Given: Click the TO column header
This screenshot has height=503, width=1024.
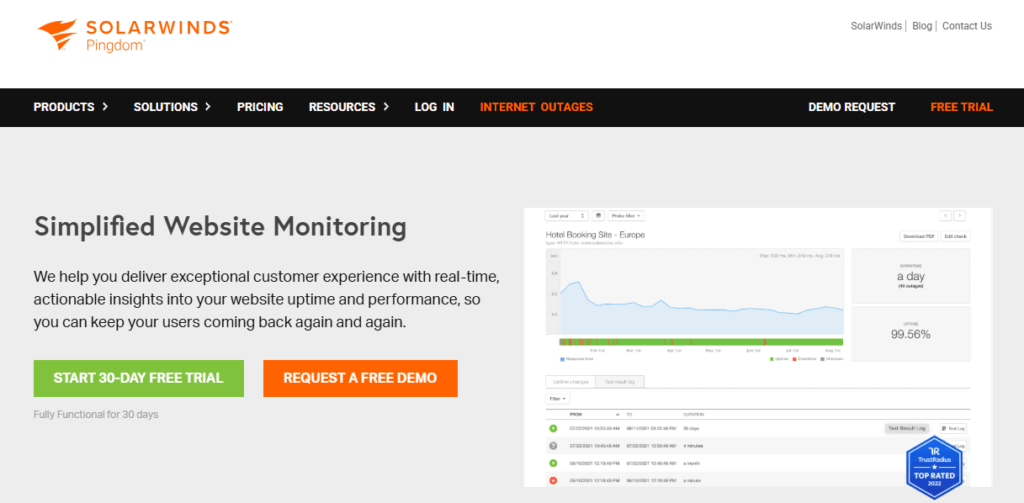Looking at the screenshot, I should 628,415.
